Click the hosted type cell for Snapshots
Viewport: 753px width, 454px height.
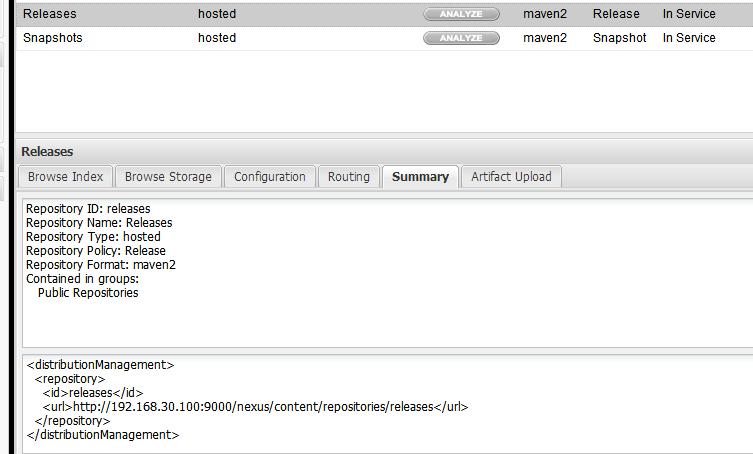[x=217, y=38]
